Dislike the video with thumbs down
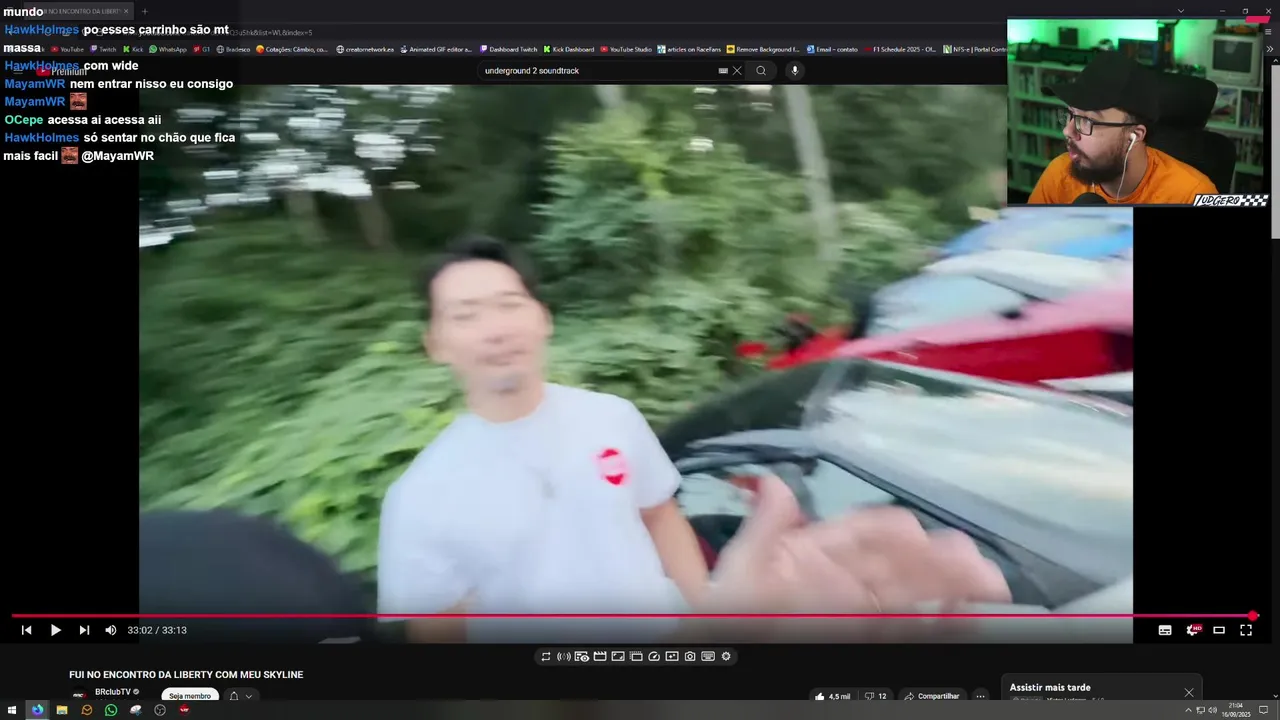 [x=875, y=696]
